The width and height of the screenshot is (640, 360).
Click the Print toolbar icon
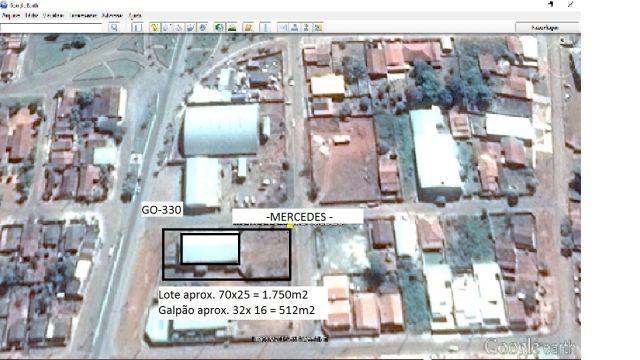(294, 28)
